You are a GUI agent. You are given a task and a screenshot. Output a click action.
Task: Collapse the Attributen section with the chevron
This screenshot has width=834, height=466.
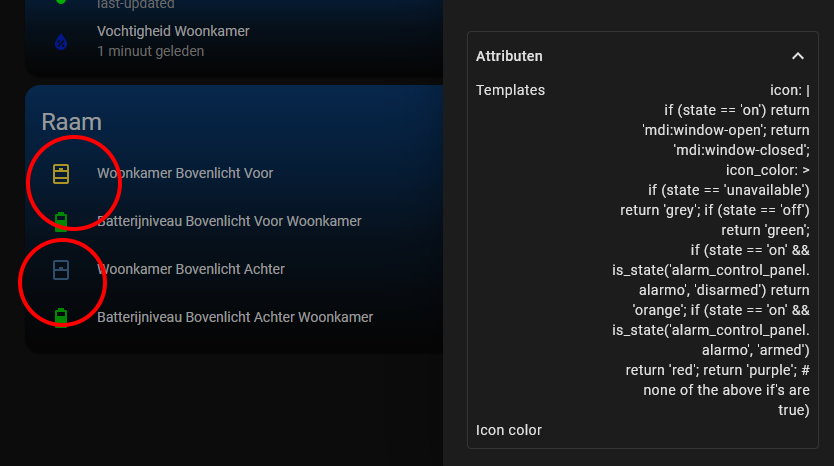[x=797, y=56]
